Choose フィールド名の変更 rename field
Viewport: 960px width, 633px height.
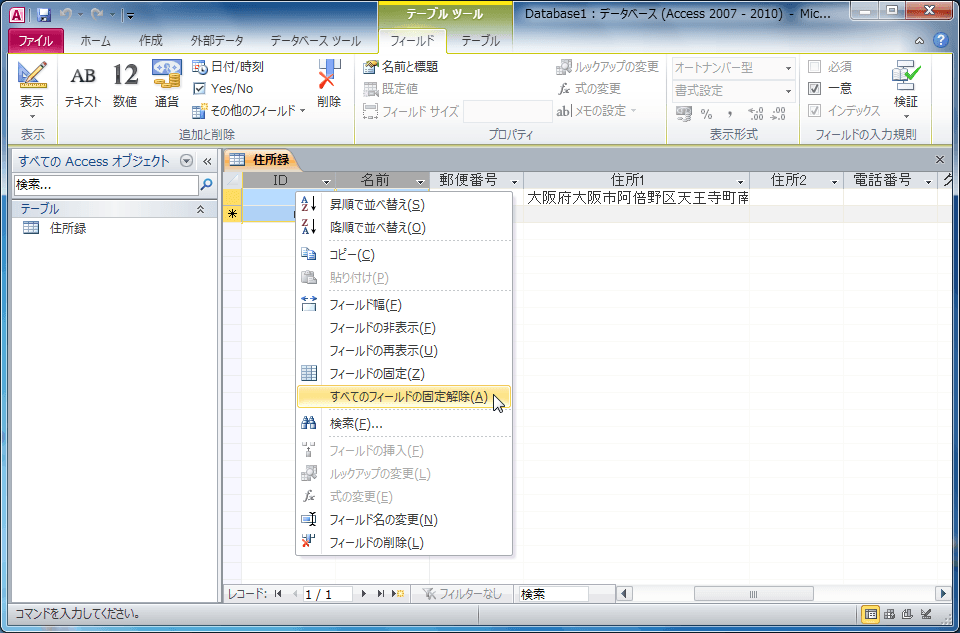click(x=404, y=520)
